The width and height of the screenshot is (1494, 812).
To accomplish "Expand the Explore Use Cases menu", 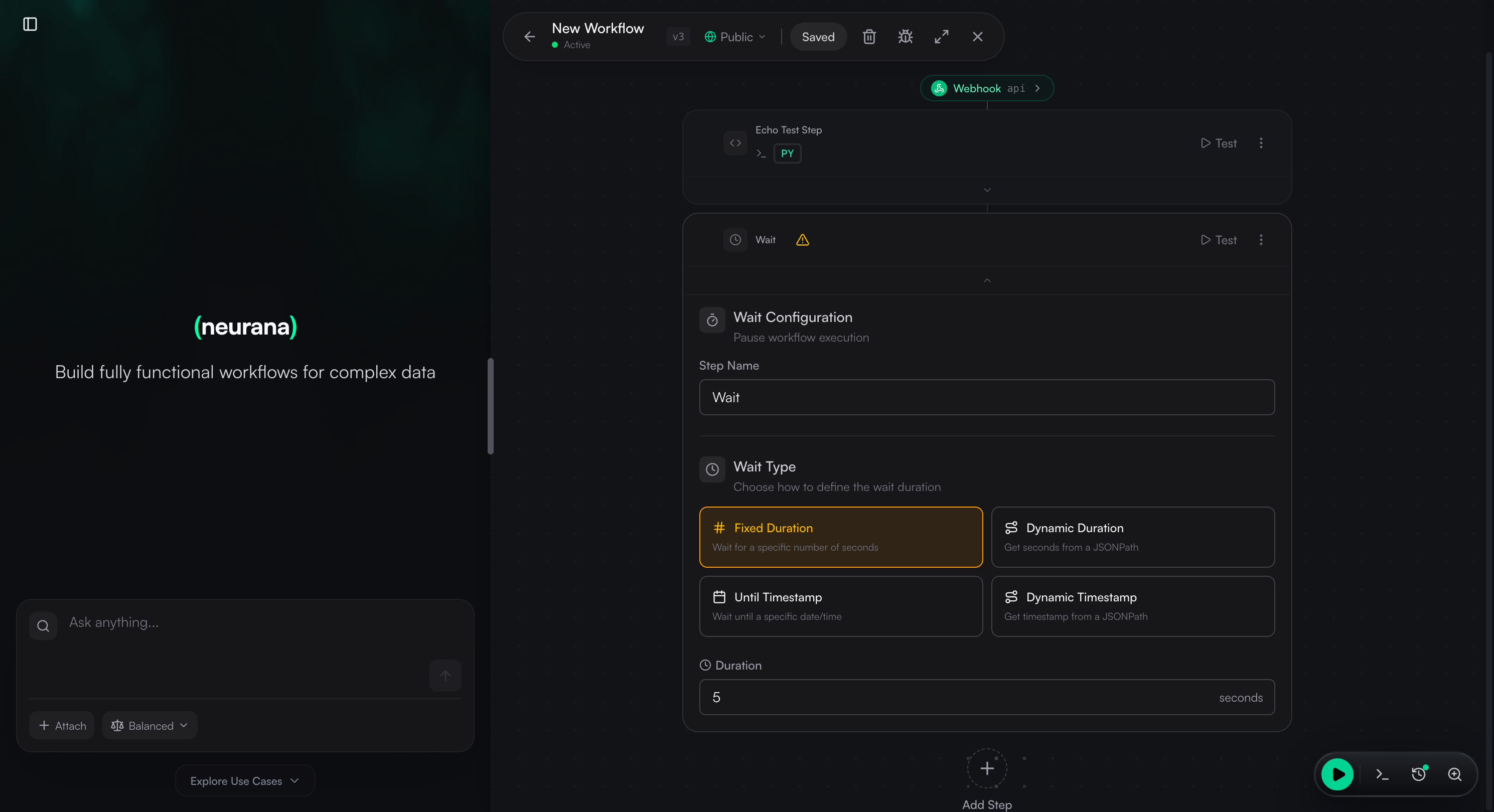I will tap(245, 781).
